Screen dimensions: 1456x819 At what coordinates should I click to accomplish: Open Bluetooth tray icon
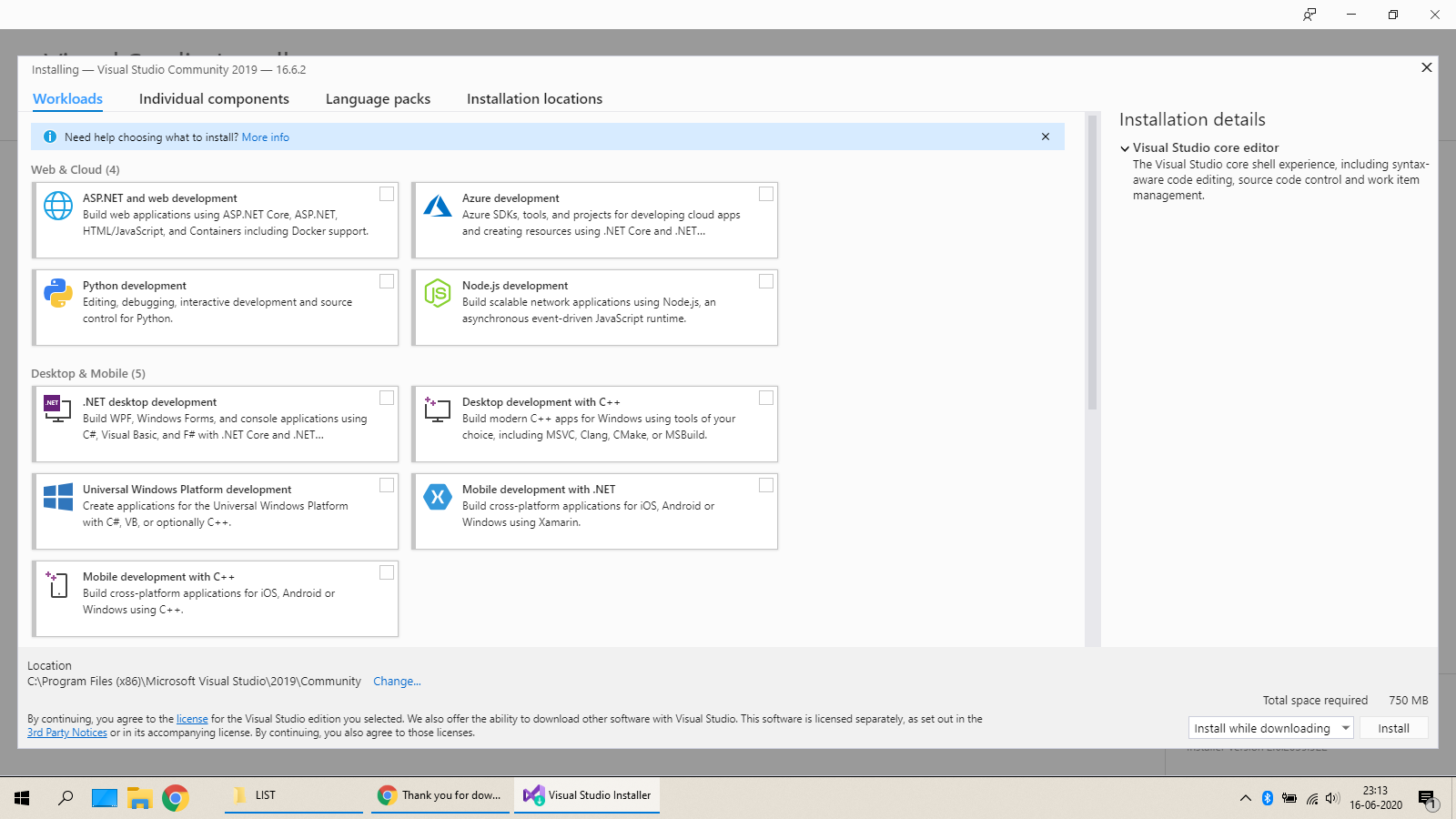pos(1268,798)
